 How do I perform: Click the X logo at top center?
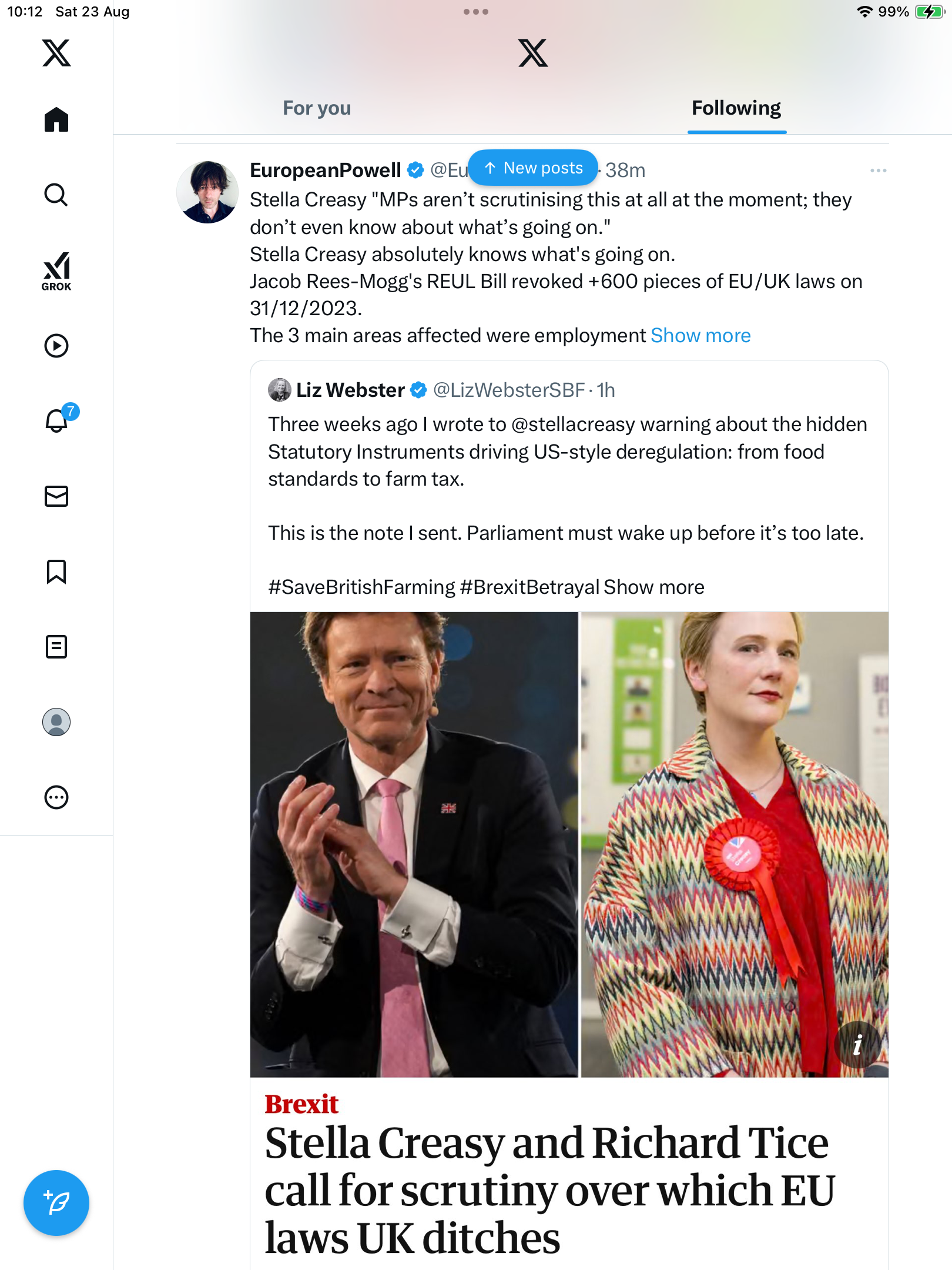click(x=533, y=54)
